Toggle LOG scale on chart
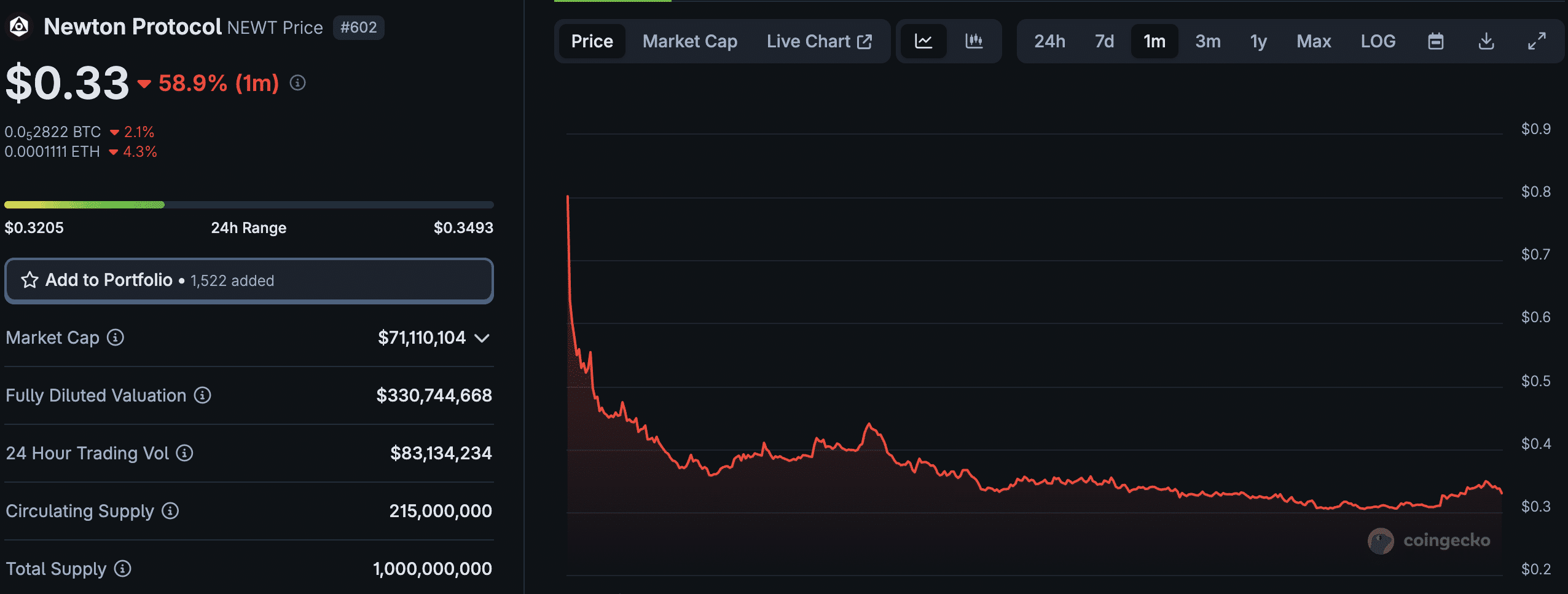This screenshot has width=1568, height=594. pyautogui.click(x=1378, y=41)
